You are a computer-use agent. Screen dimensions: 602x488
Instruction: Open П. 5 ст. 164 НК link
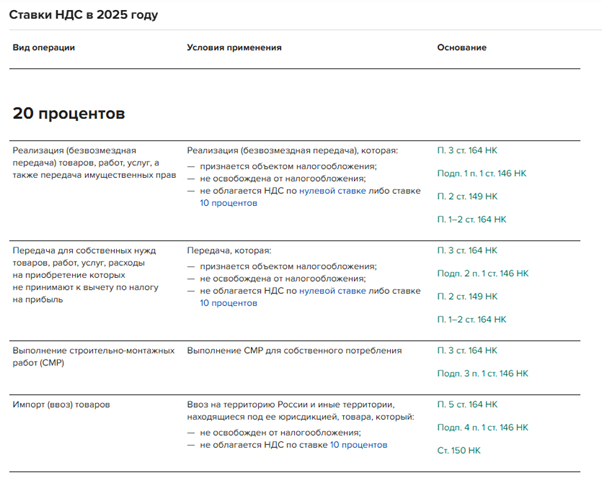[x=466, y=404]
